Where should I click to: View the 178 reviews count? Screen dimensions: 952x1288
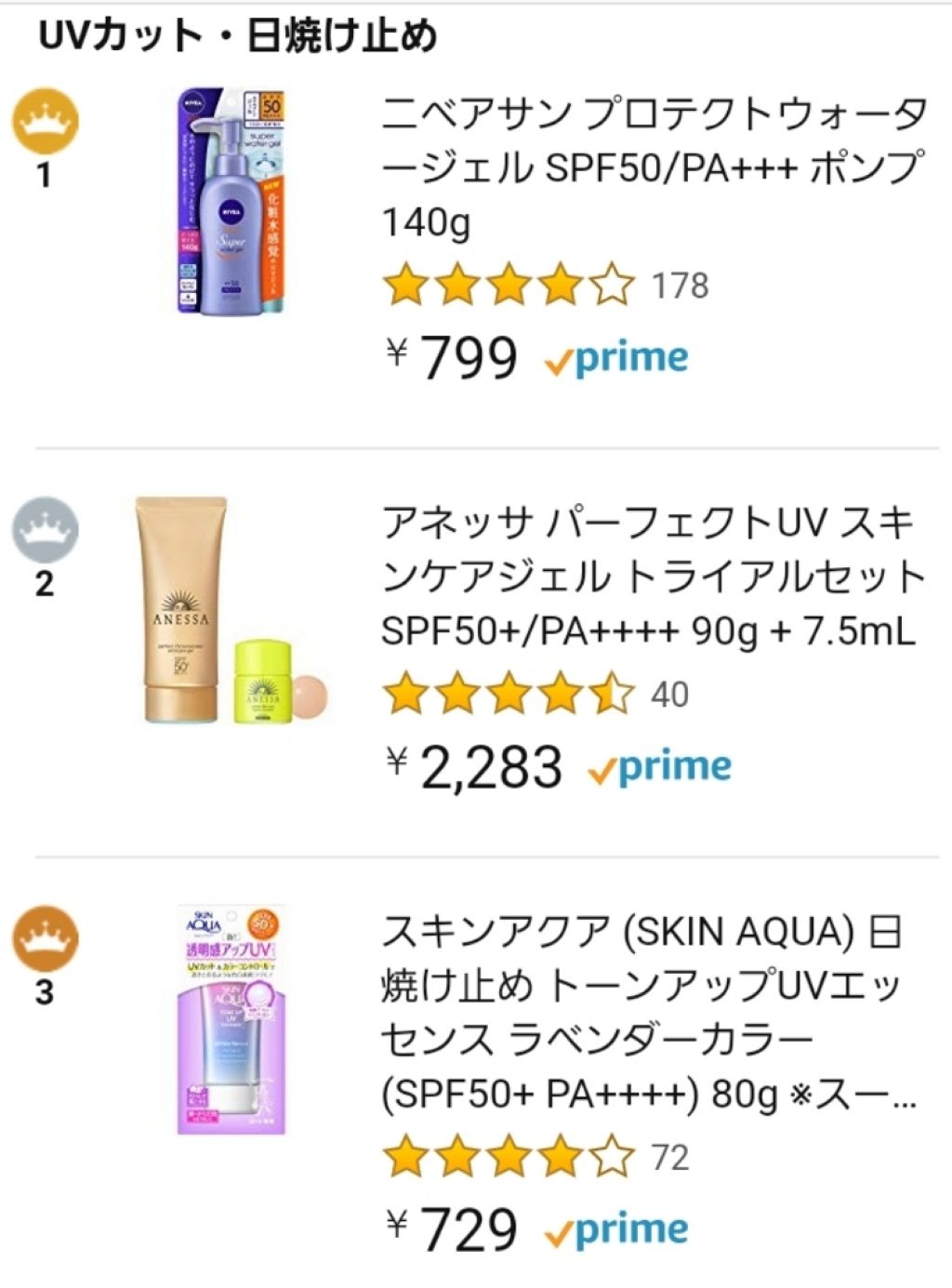[681, 286]
